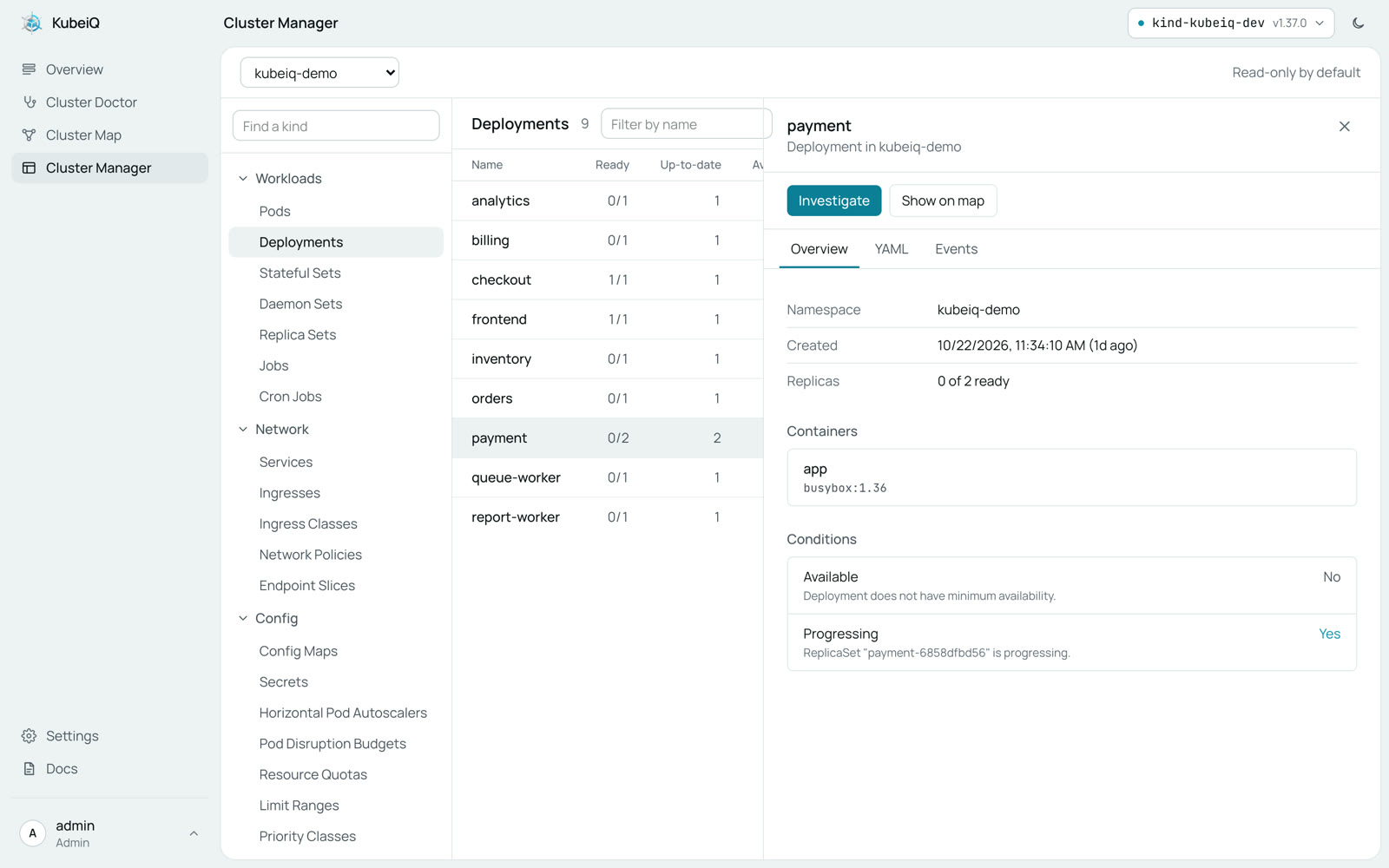The height and width of the screenshot is (868, 1389).
Task: Open Daemon Sets kind
Action: tap(336, 304)
